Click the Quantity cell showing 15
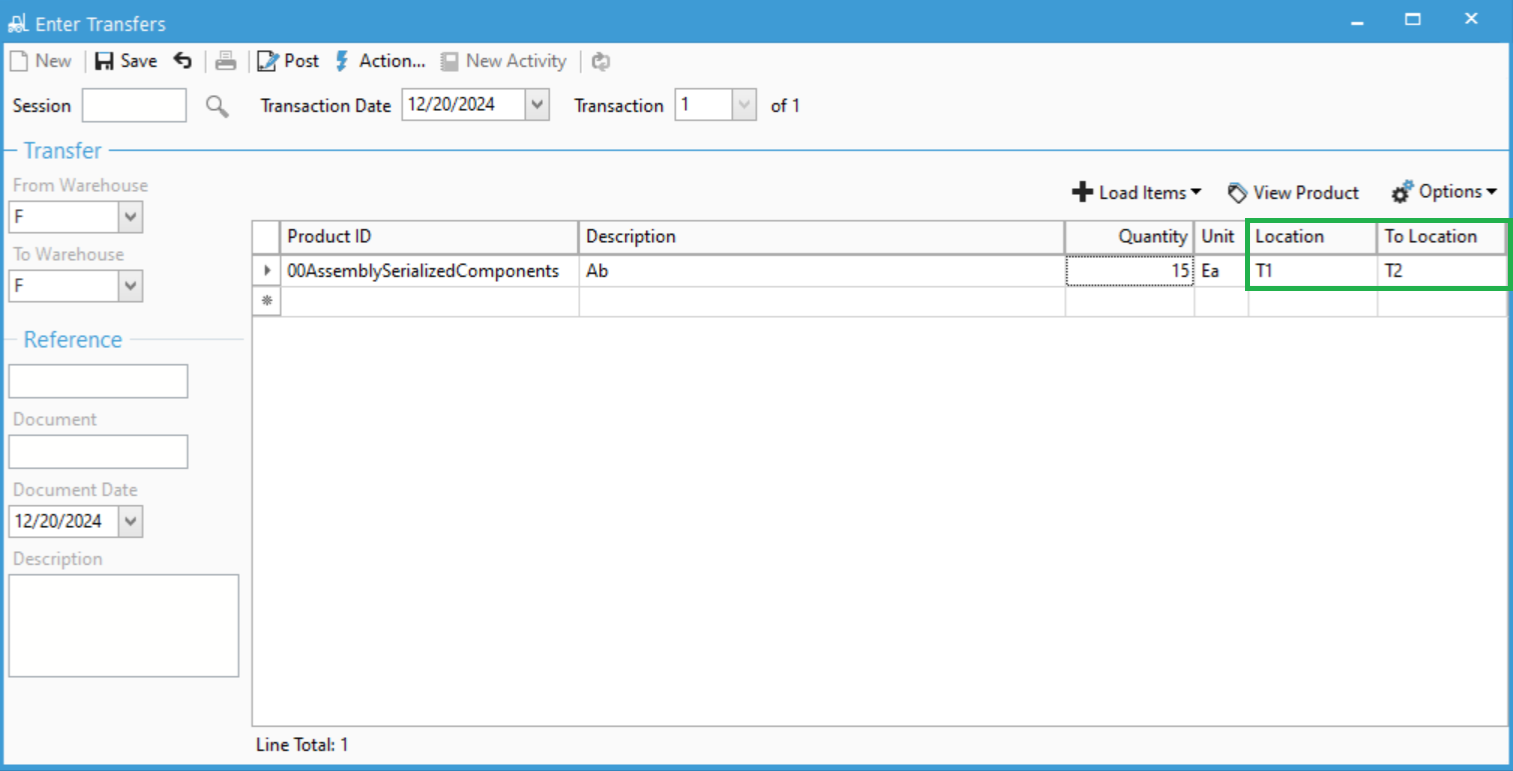The height and width of the screenshot is (771, 1513). (x=1129, y=271)
